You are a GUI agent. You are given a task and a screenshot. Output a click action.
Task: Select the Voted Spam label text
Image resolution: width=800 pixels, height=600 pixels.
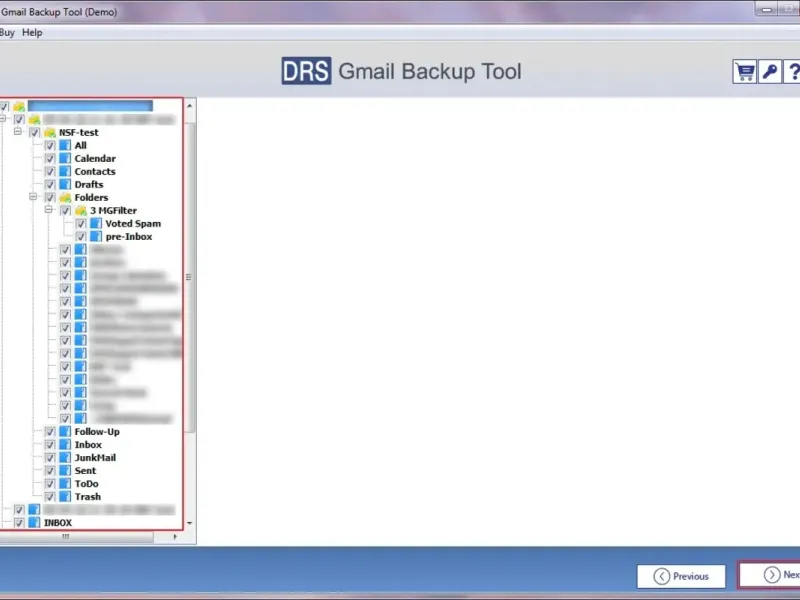133,223
